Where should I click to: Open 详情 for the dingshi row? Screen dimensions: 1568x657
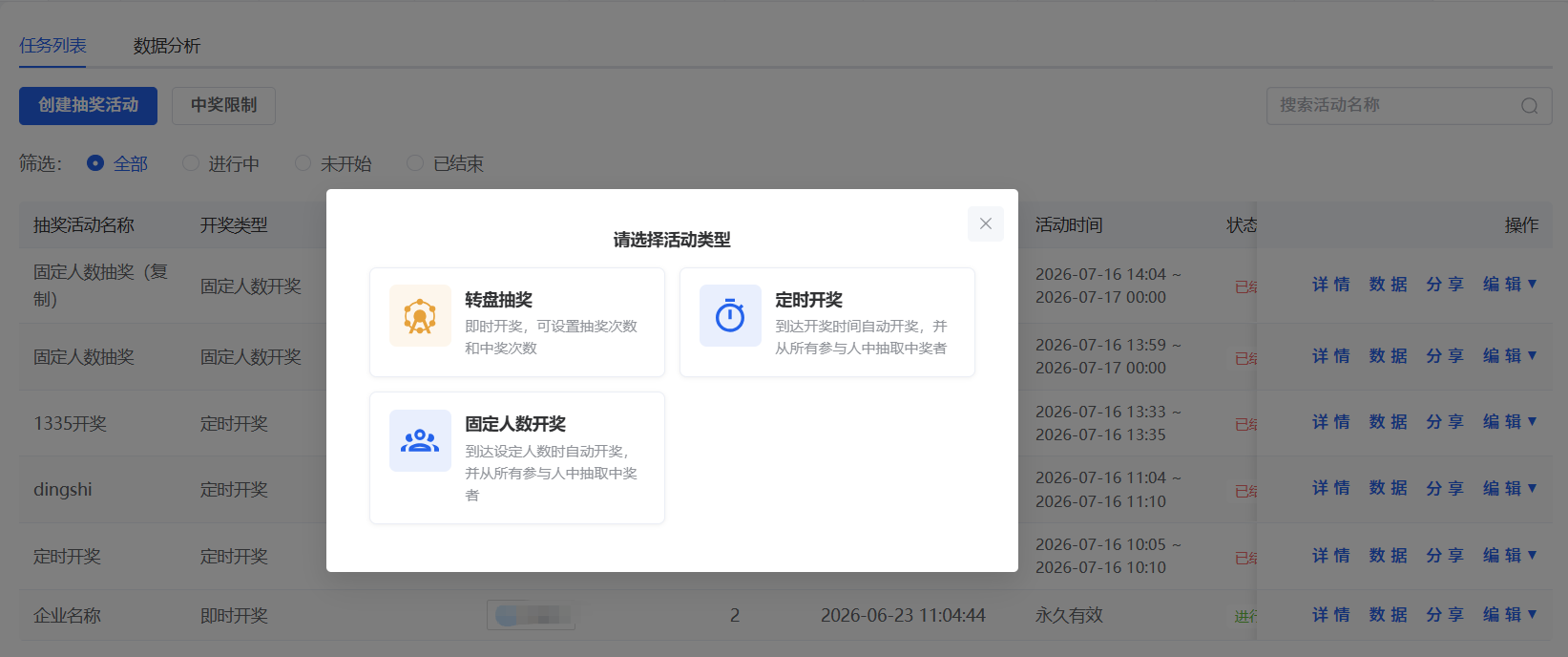click(1330, 488)
